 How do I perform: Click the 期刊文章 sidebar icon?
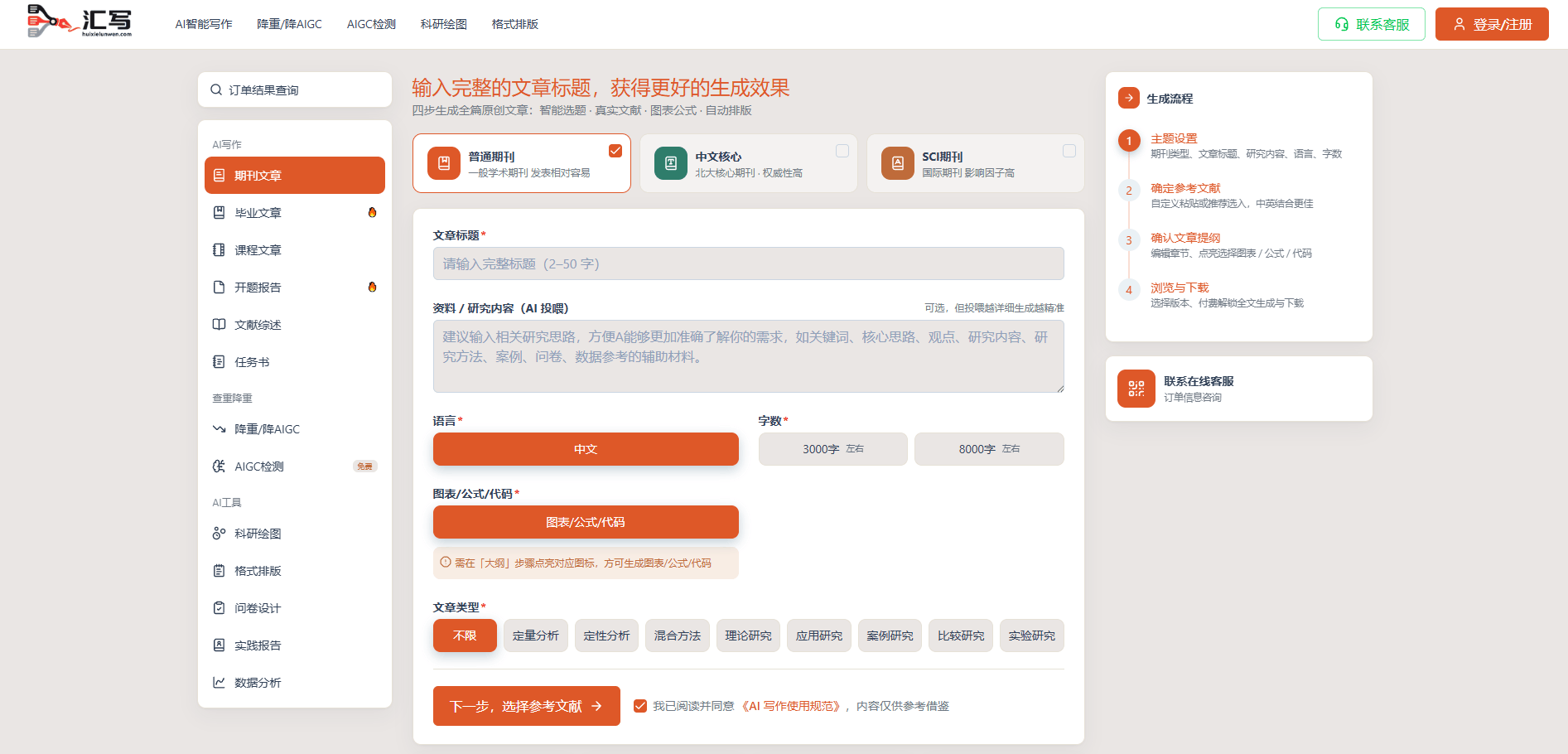tap(219, 176)
